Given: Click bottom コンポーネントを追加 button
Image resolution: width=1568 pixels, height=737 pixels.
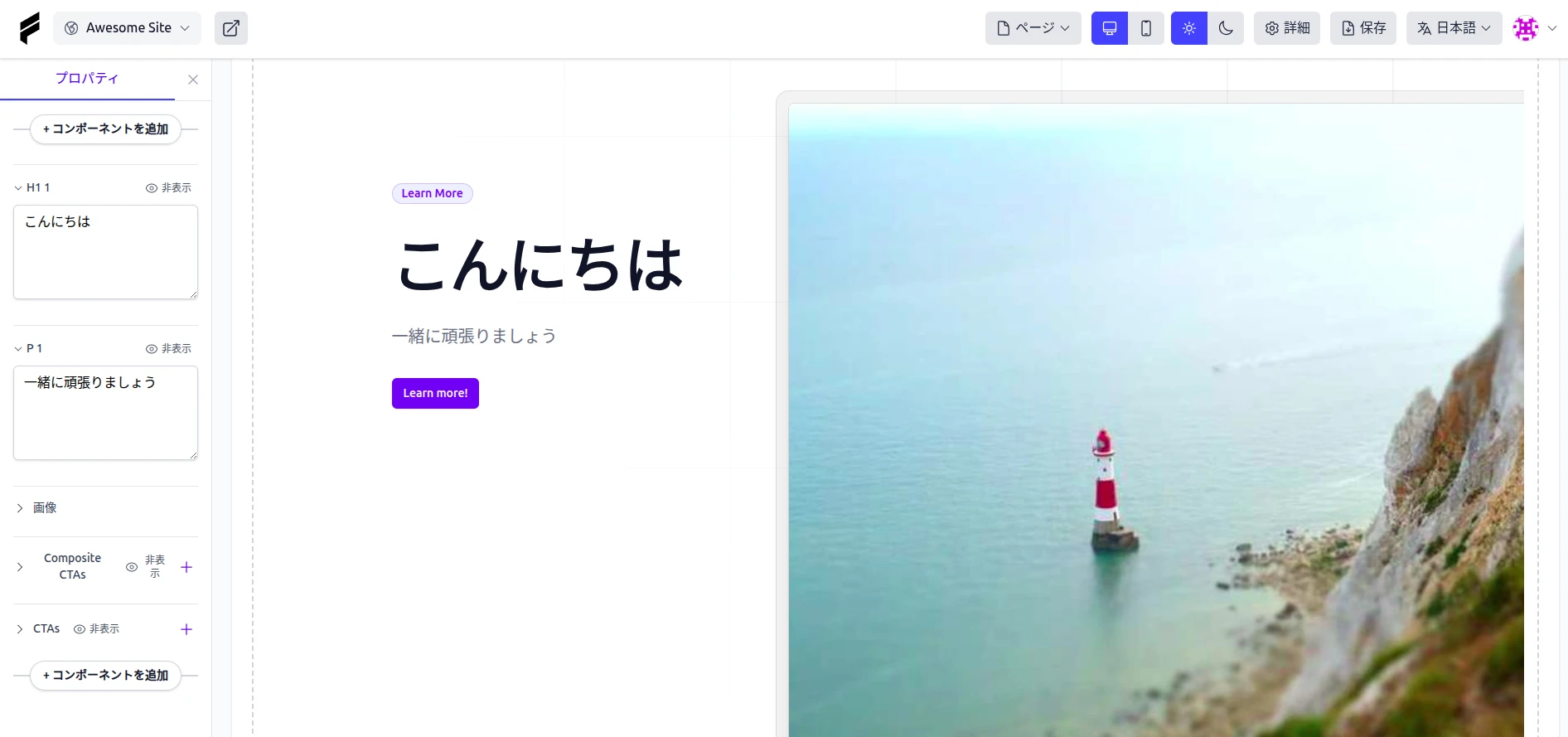Looking at the screenshot, I should pos(105,676).
